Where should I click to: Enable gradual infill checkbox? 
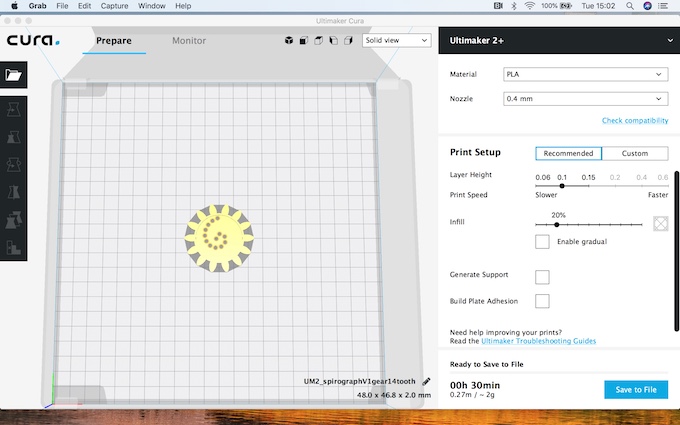pos(542,242)
